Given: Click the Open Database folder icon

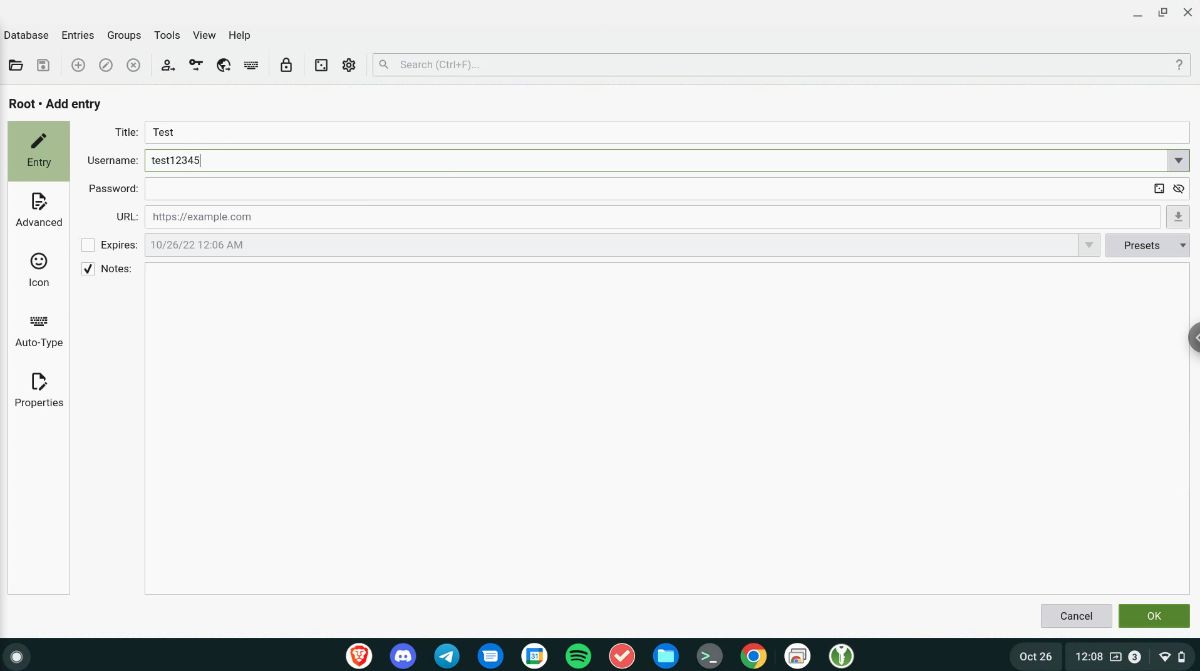Looking at the screenshot, I should click(x=16, y=65).
